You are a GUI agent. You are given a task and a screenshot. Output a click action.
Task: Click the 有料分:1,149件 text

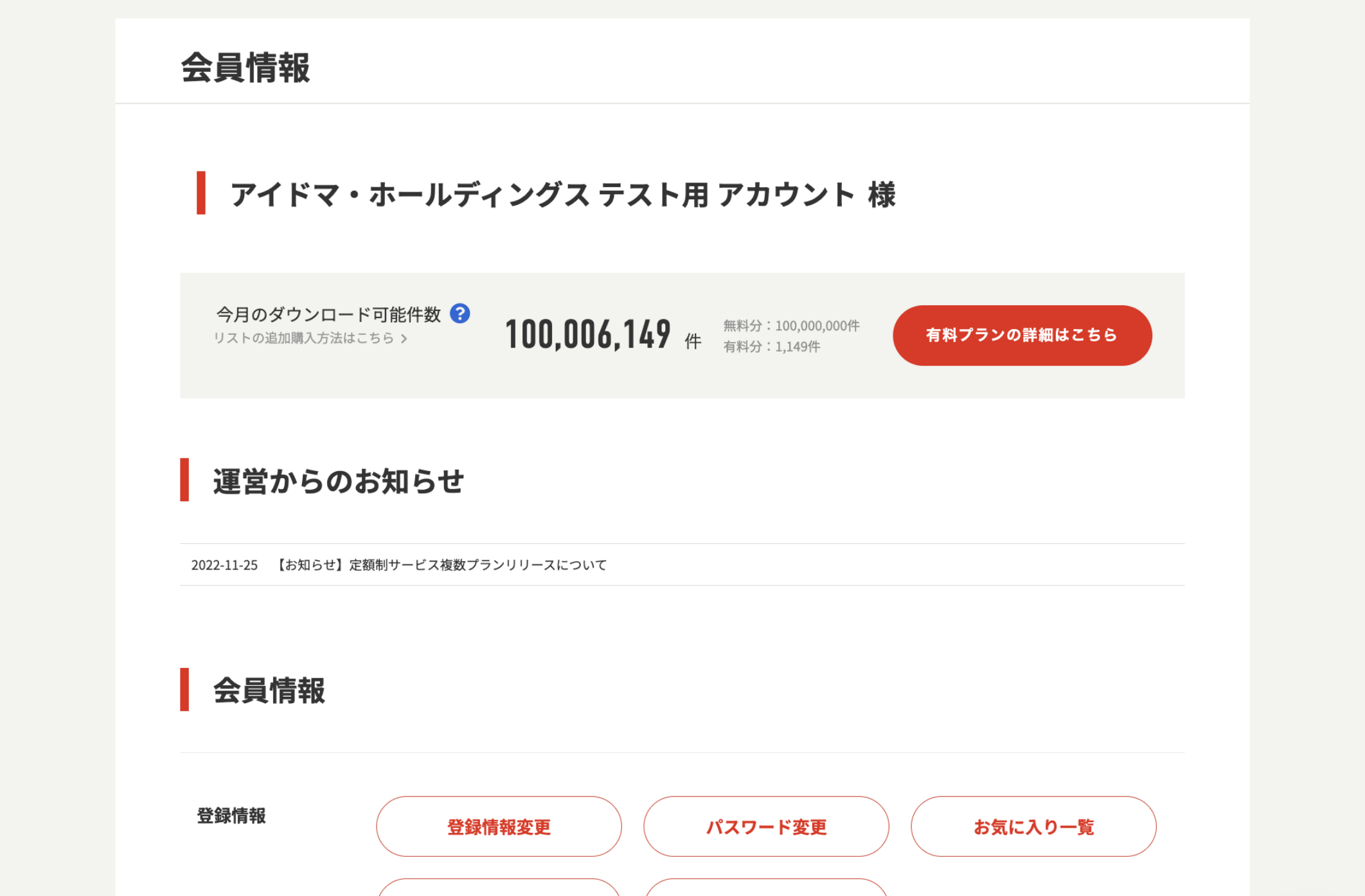point(771,347)
